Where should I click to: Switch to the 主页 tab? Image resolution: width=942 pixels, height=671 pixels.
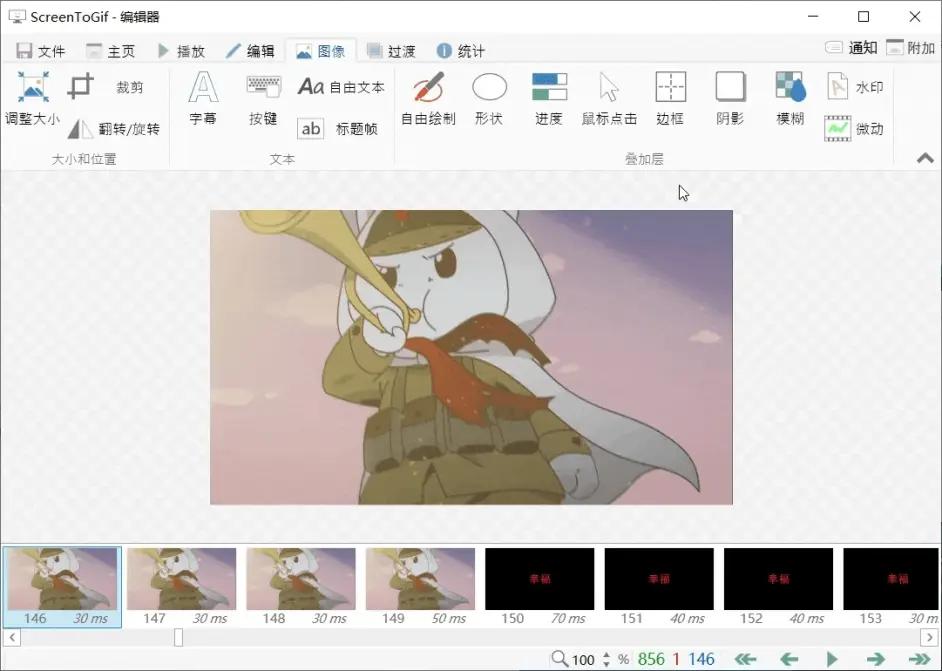[x=111, y=51]
